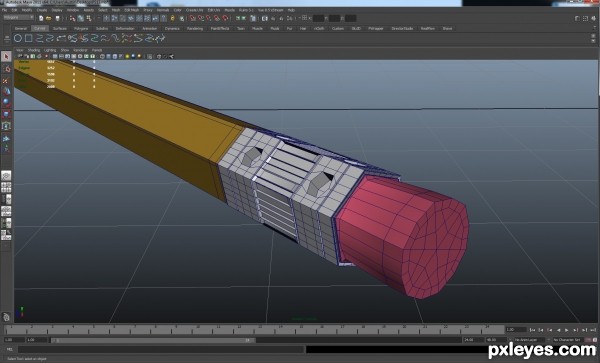Select by component type mode icon
This screenshot has height=363, width=600.
[x=89, y=18]
